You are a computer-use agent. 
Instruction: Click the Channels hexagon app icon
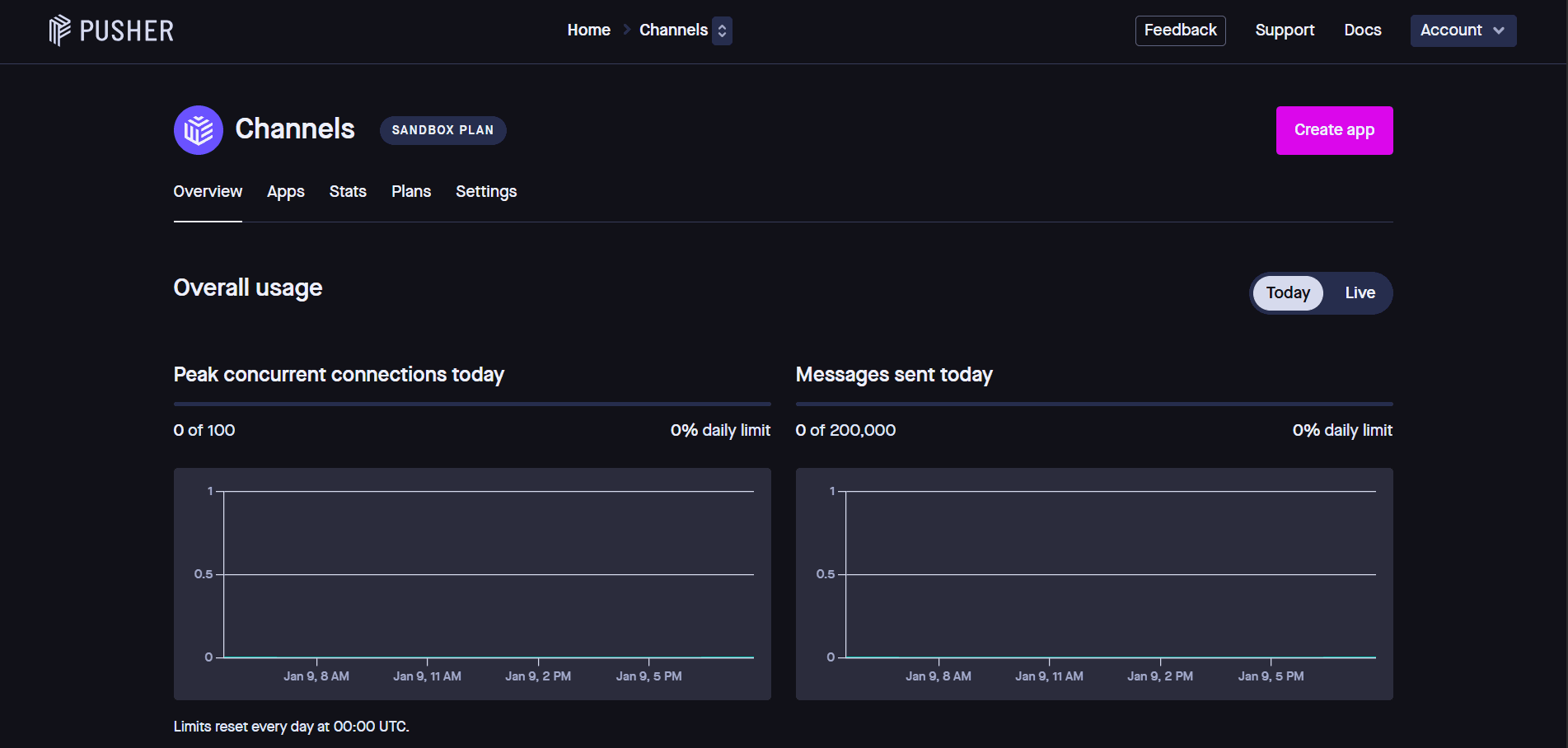pyautogui.click(x=198, y=129)
